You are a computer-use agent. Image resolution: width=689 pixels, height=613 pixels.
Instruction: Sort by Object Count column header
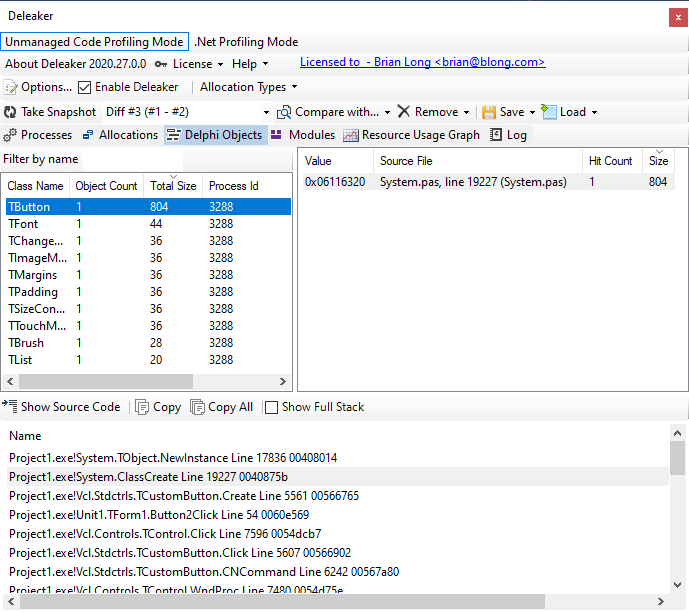click(106, 186)
